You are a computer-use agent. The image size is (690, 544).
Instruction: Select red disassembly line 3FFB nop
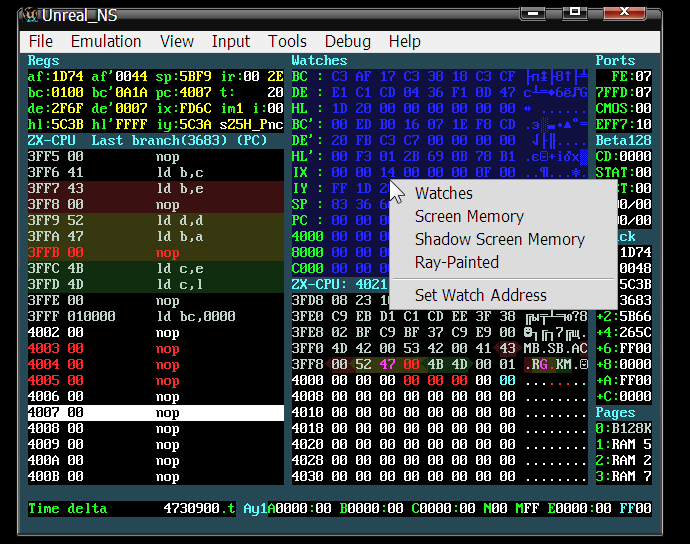pos(156,253)
